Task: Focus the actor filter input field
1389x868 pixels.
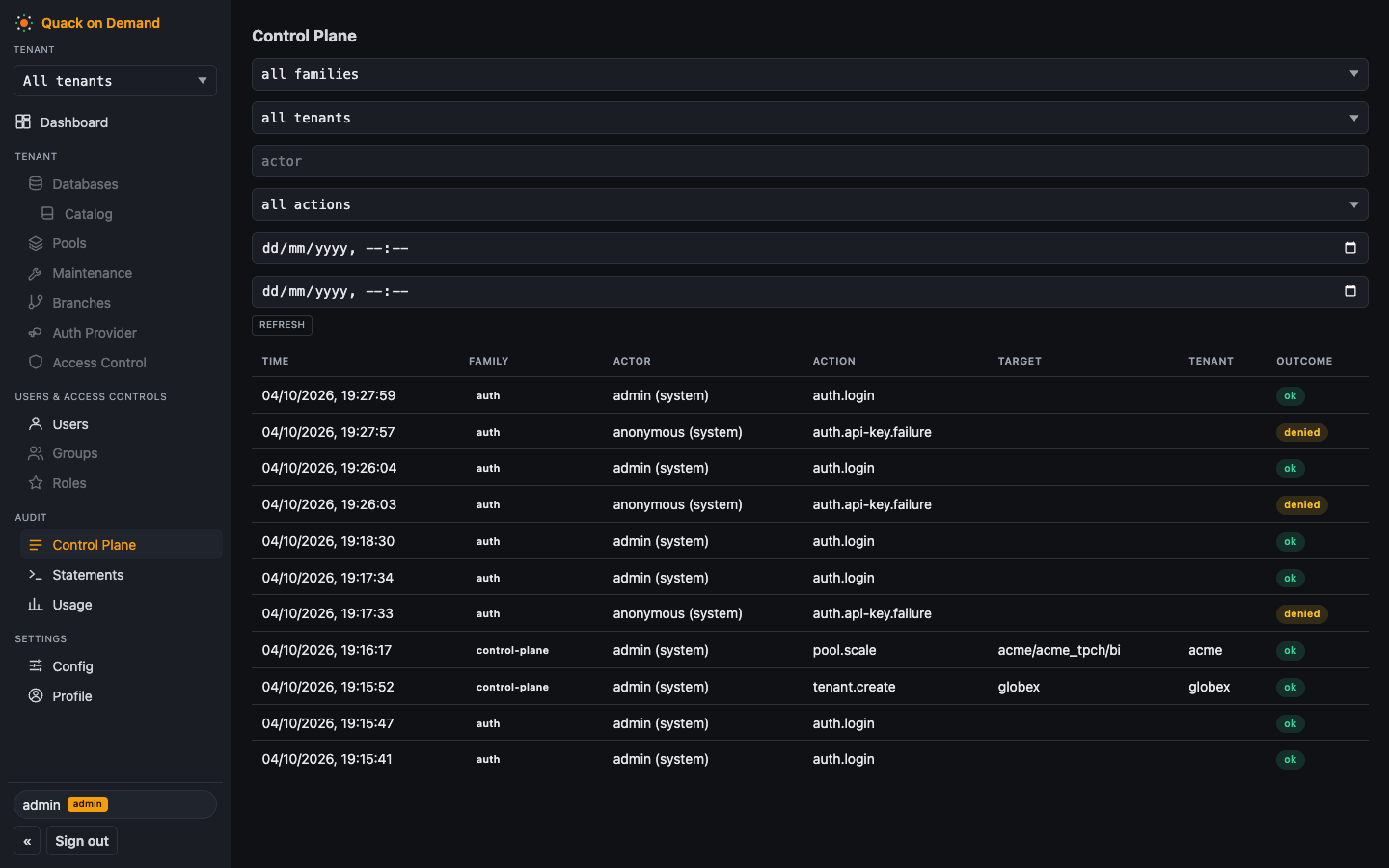Action: point(810,161)
